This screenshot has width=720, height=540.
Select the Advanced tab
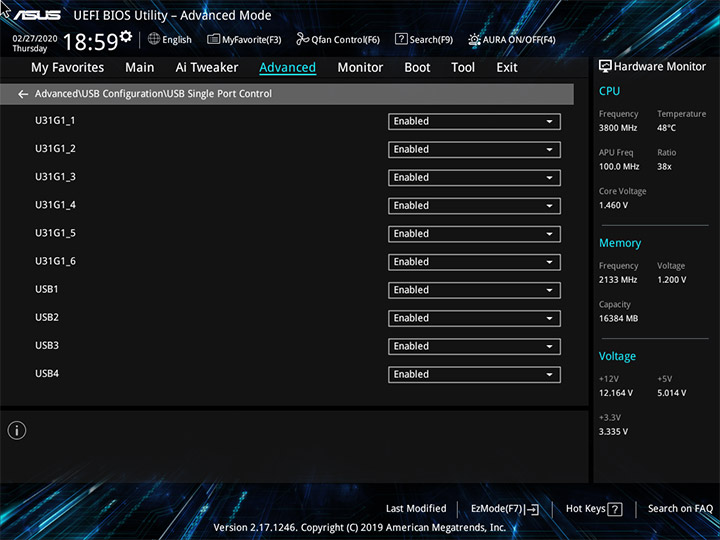[x=287, y=68]
